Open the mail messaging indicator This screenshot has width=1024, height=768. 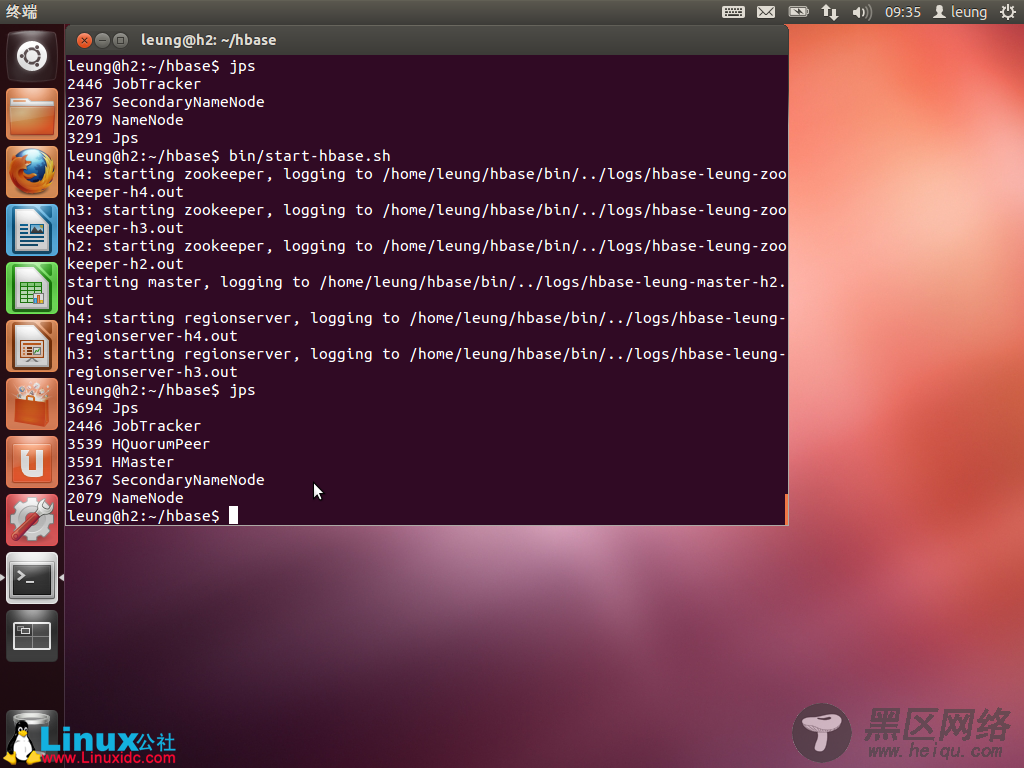coord(765,12)
